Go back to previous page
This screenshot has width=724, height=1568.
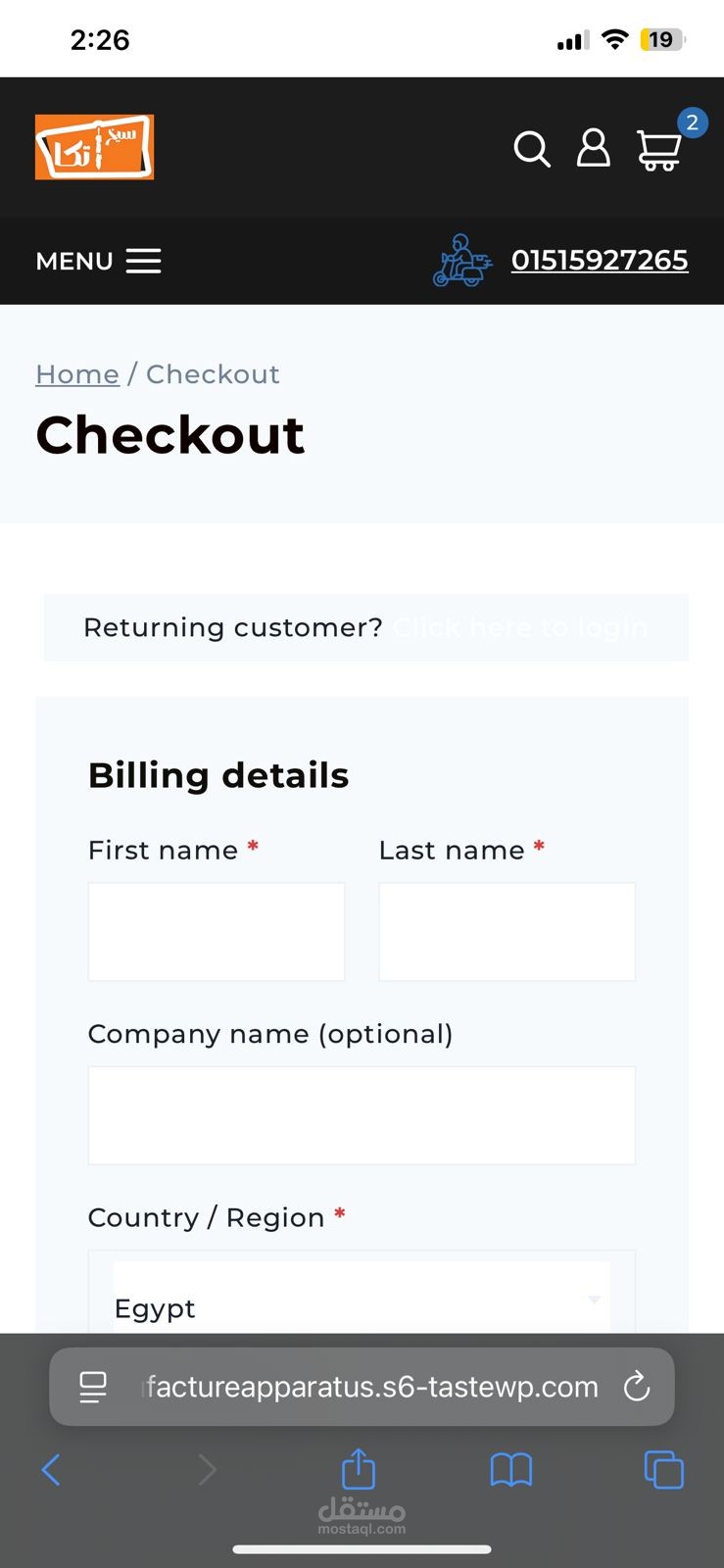(x=52, y=1469)
